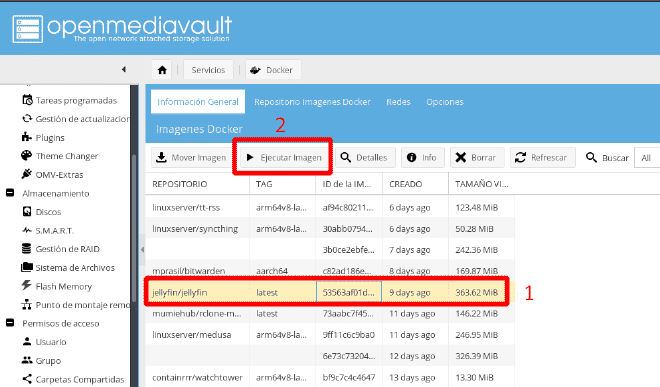Open Theme Changer in sidebar
This screenshot has width=660, height=387.
67,156
